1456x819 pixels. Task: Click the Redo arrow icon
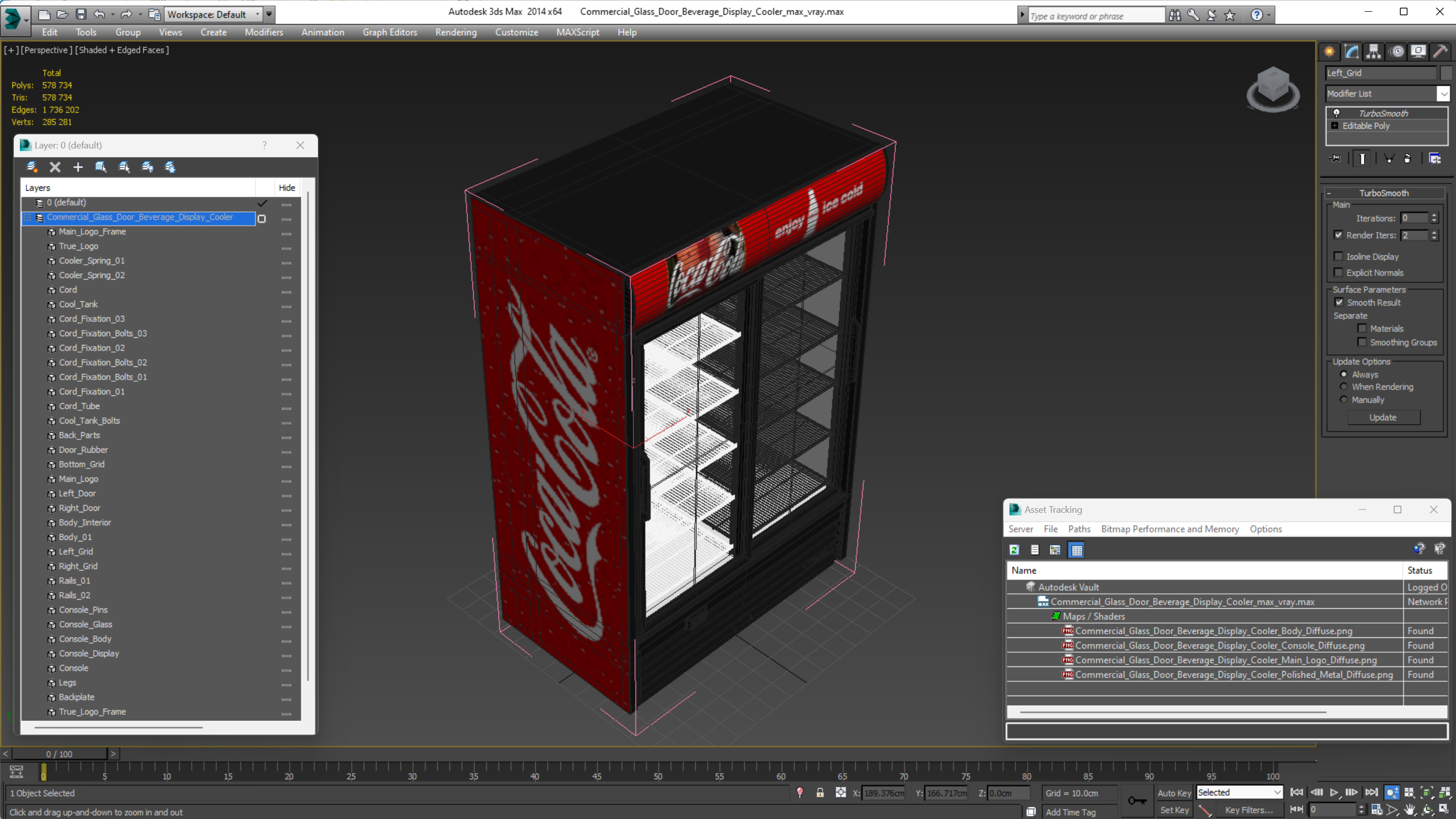126,14
